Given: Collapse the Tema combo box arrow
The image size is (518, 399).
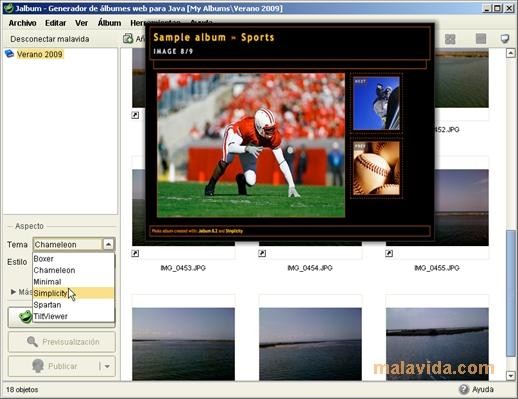Looking at the screenshot, I should (108, 244).
